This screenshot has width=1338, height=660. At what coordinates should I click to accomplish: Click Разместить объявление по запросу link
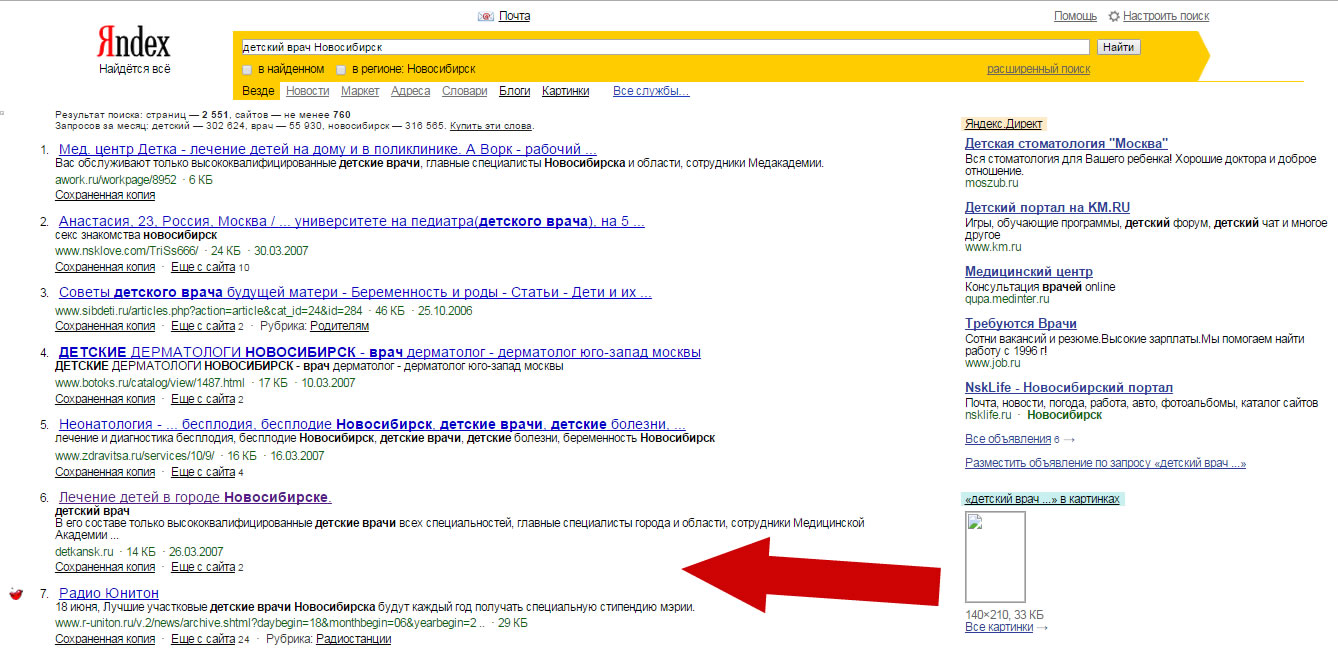(1105, 463)
